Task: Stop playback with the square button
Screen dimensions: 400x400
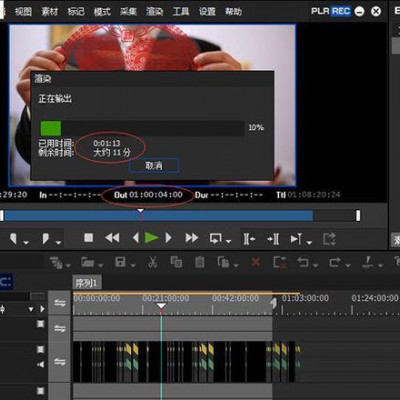Action: point(88,238)
